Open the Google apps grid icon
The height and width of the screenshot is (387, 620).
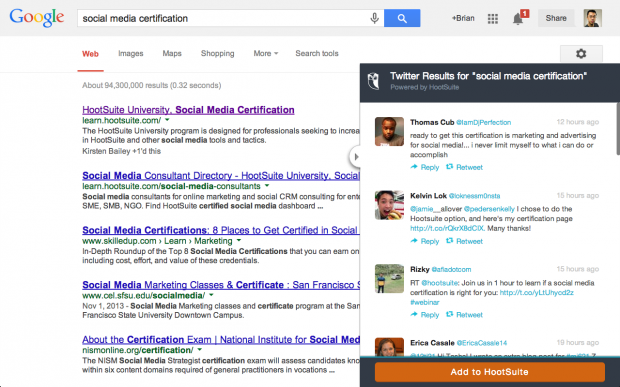coord(493,19)
